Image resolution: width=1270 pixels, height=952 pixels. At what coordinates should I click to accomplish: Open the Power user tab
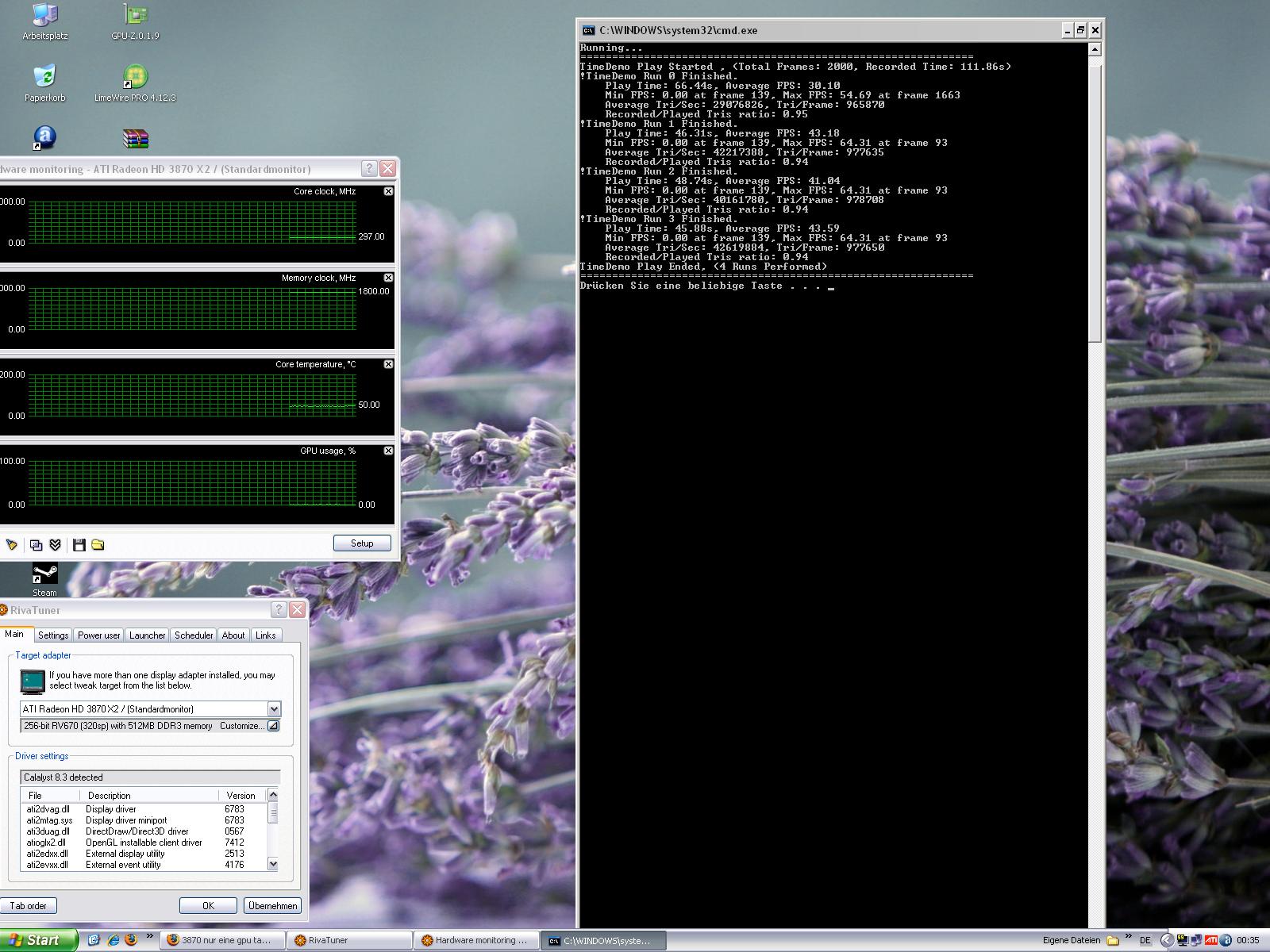pos(99,635)
